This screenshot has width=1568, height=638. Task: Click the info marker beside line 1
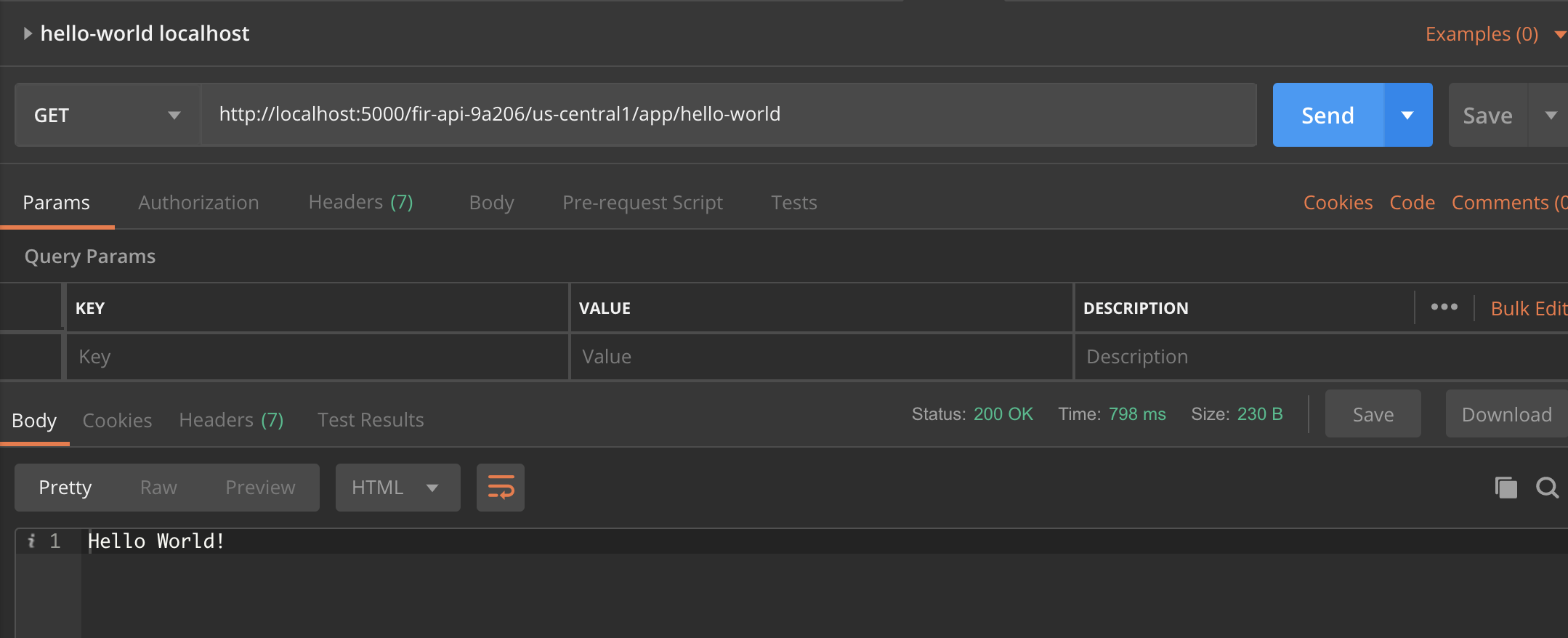tap(31, 541)
